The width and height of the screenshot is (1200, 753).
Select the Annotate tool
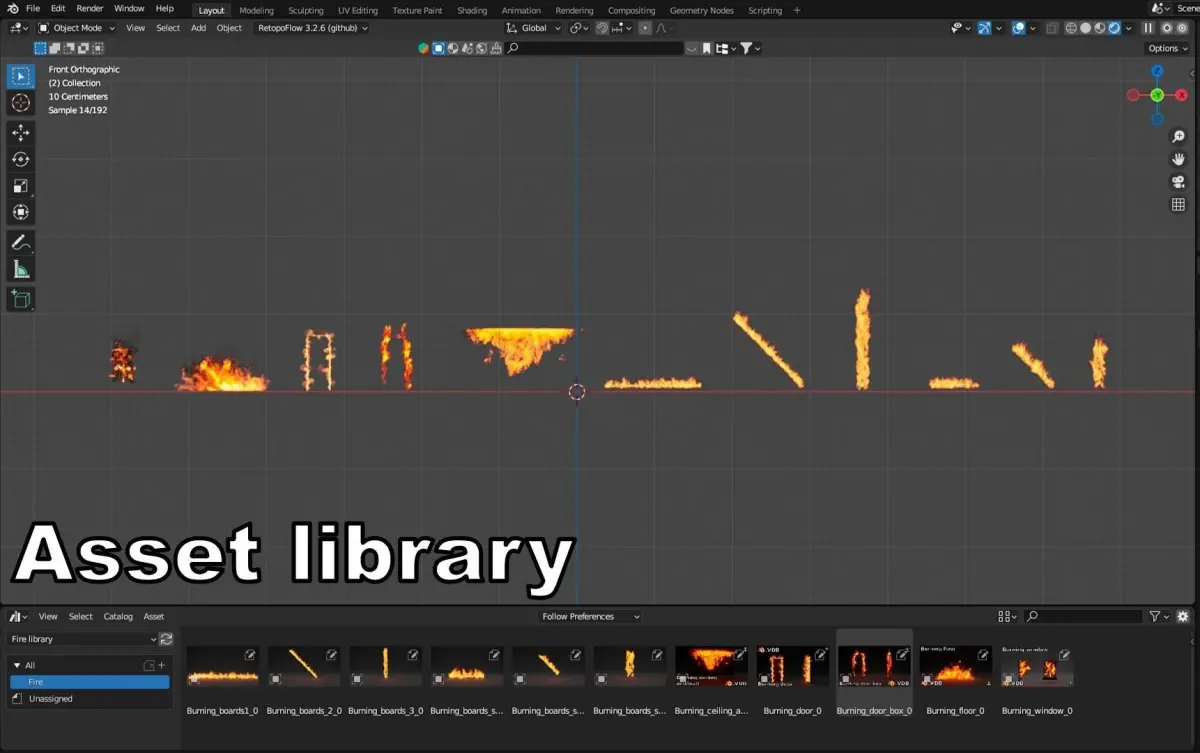coord(21,242)
